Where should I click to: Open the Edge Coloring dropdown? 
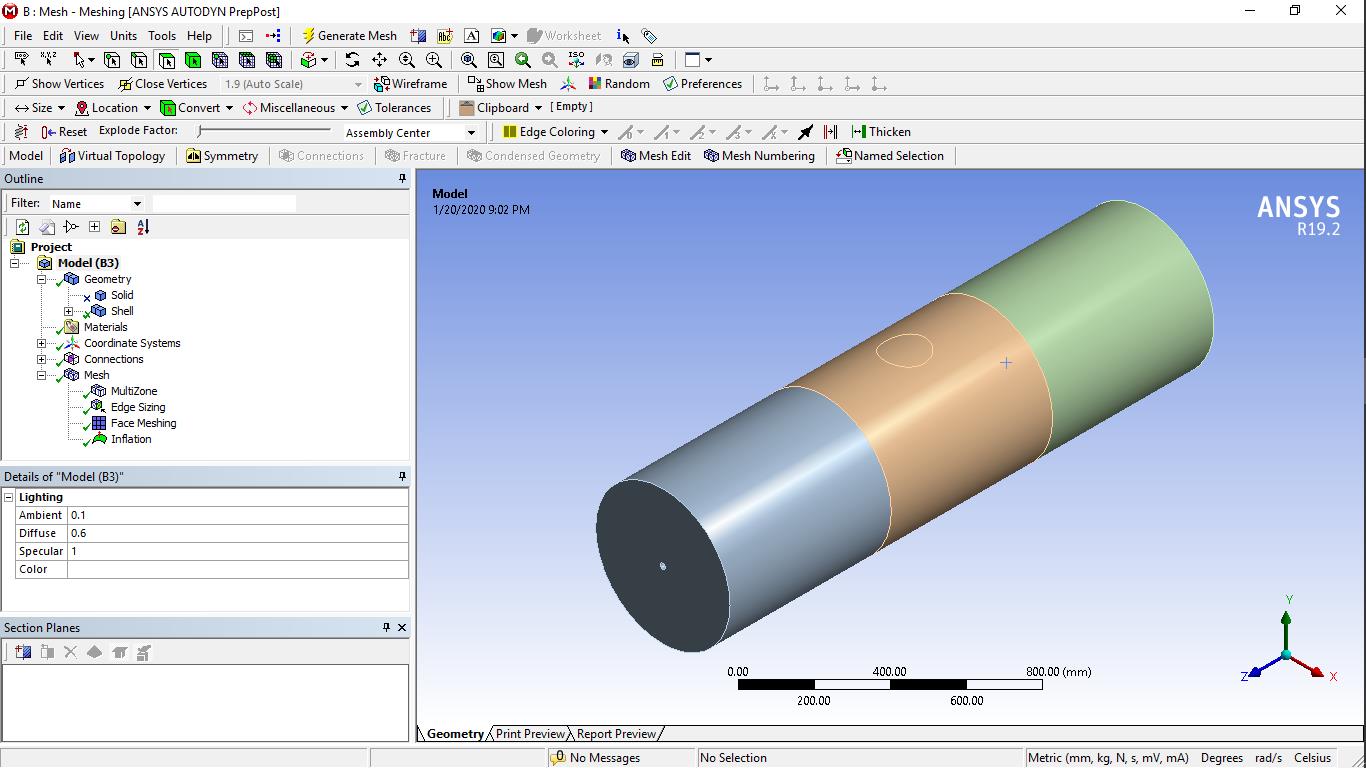tap(603, 132)
